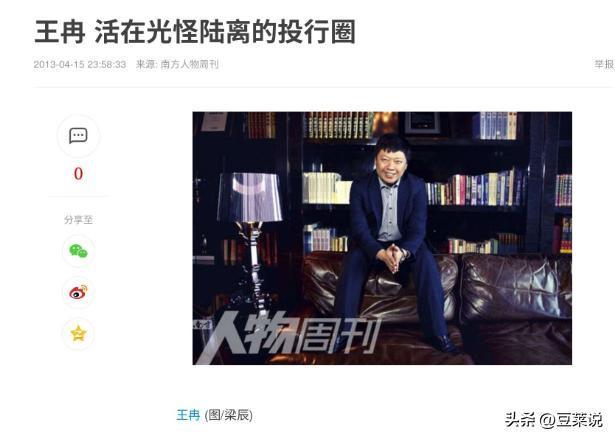Screen dimensions: 615x440
Task: Click the source 南方人物周刊 text
Action: (x=189, y=64)
